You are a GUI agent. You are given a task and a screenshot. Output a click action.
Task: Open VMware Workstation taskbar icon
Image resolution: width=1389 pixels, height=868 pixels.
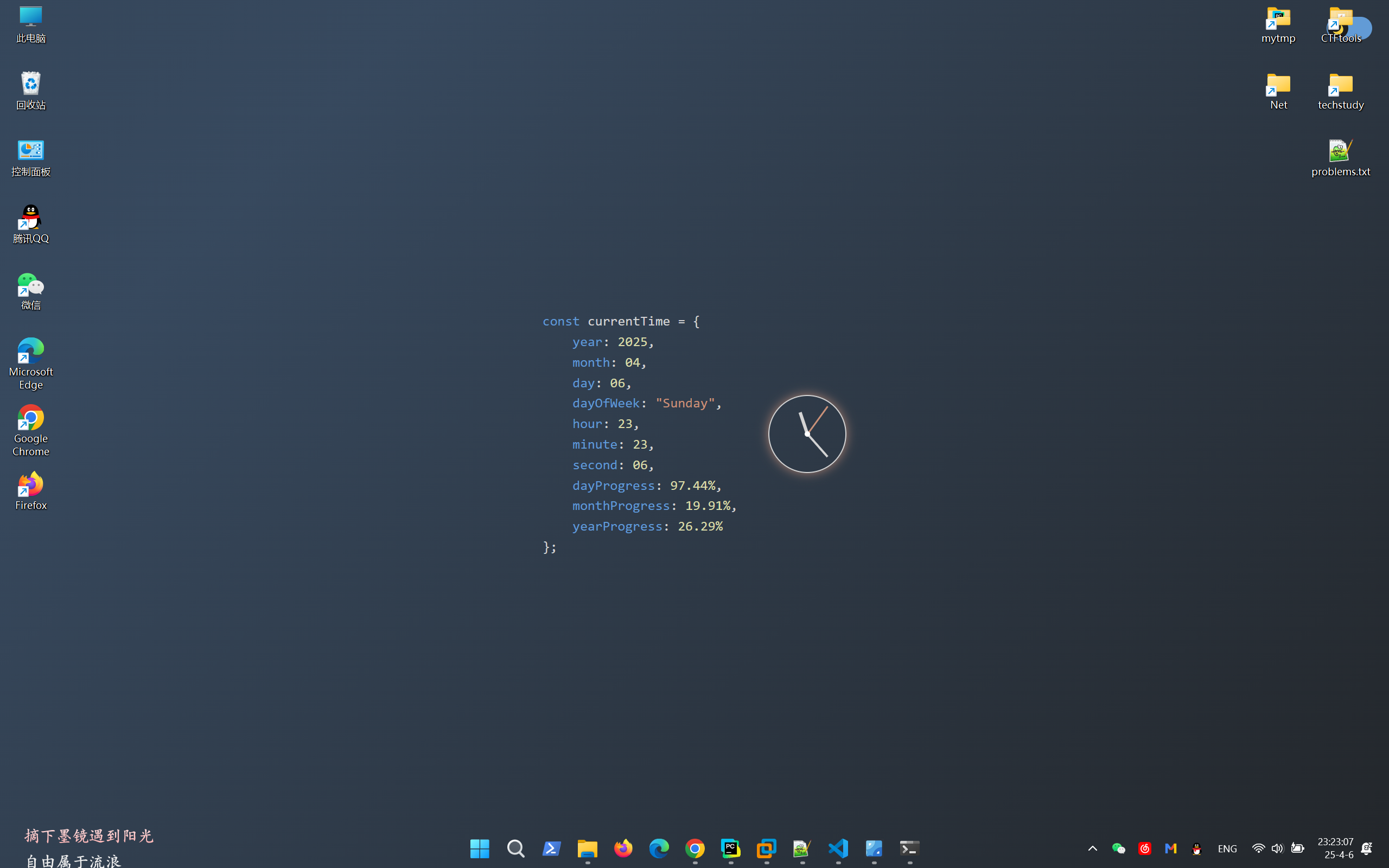pos(766,848)
